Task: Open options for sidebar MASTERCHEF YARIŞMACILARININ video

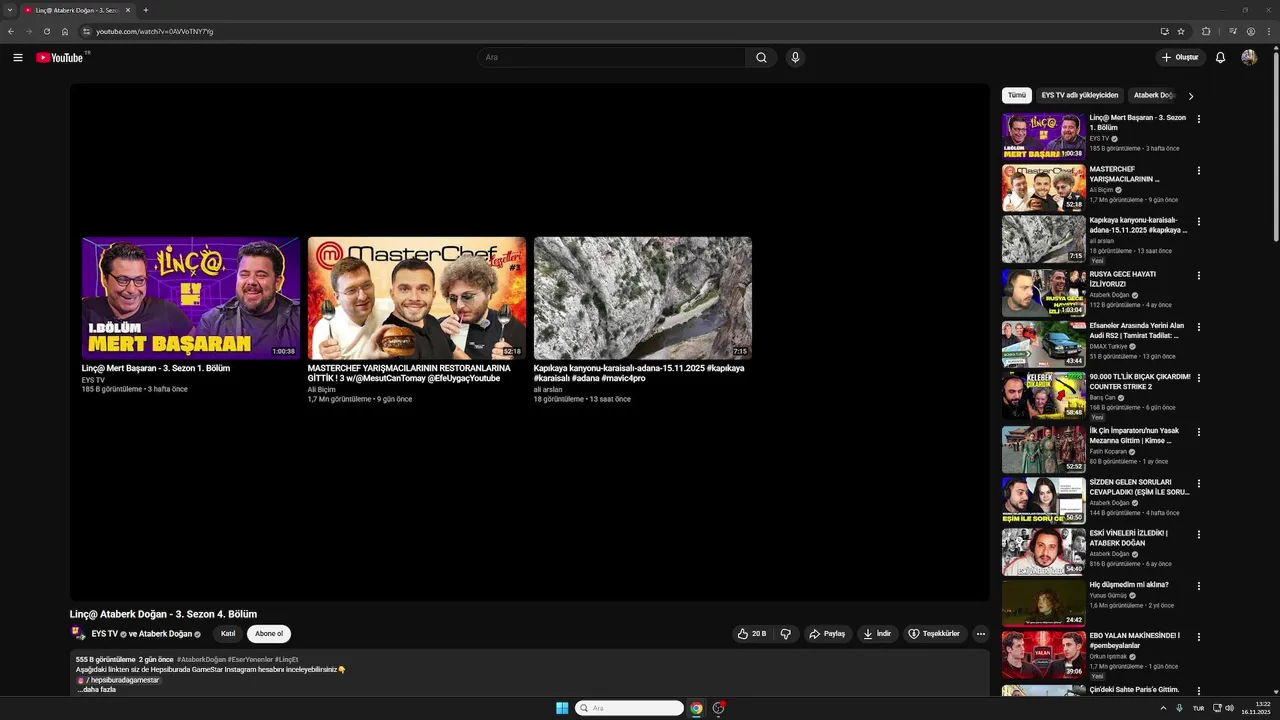Action: tap(1199, 170)
